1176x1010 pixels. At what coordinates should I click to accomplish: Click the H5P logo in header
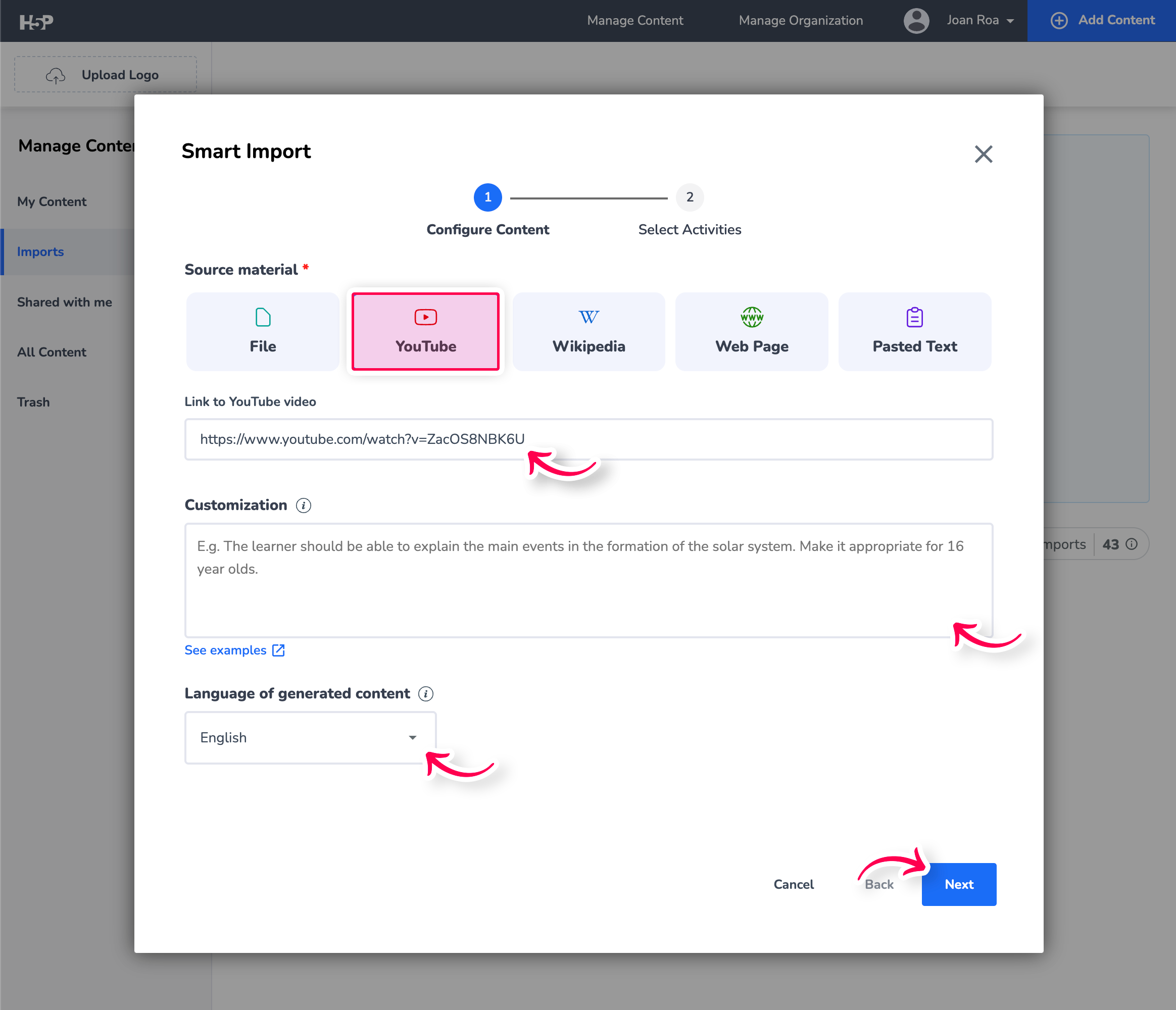pos(36,22)
